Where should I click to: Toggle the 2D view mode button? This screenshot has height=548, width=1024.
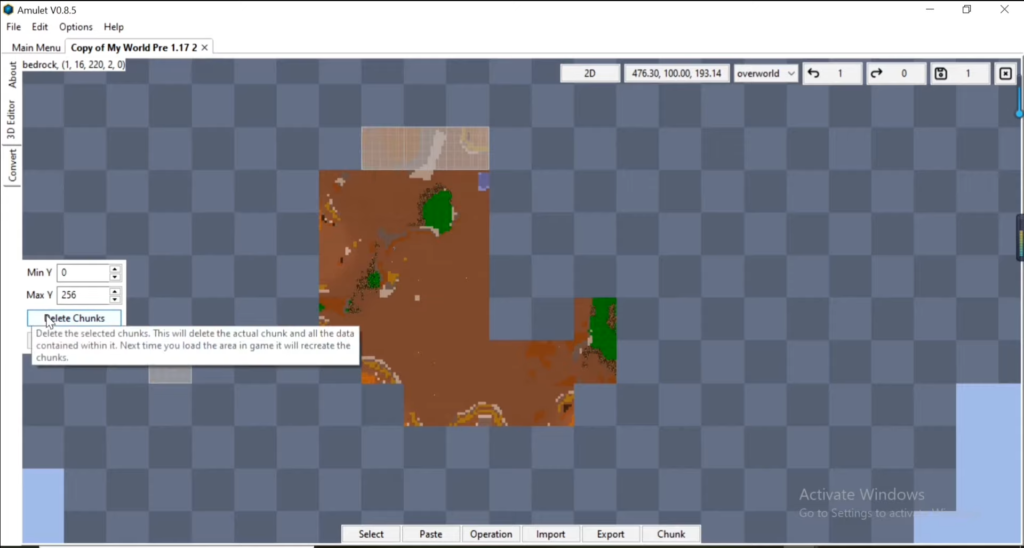coord(590,74)
